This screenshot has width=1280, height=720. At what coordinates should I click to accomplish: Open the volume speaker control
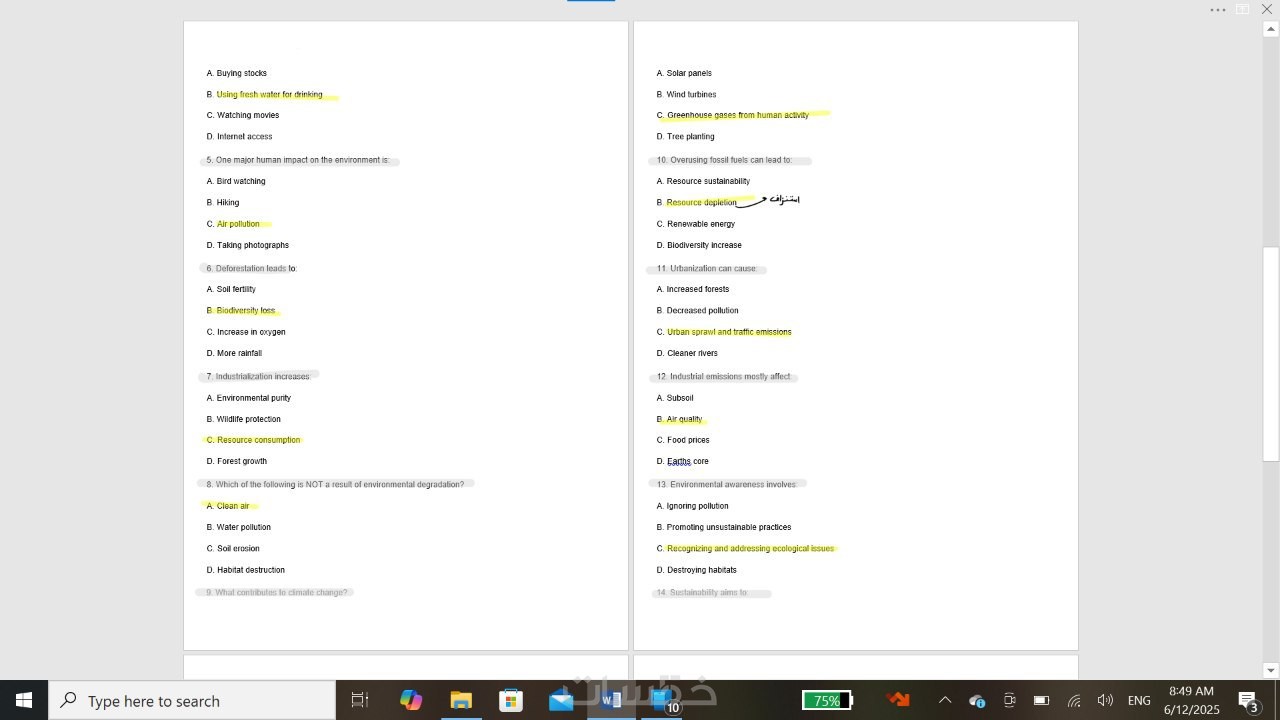(x=1105, y=700)
